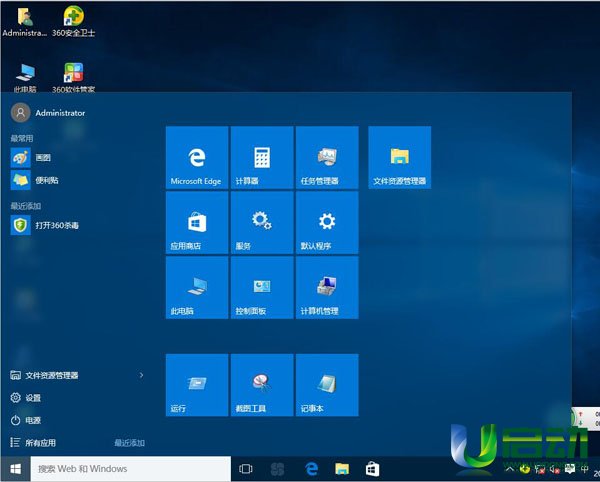This screenshot has height=482, width=600.
Task: Expand hidden system tray icons arrow
Action: click(x=509, y=469)
